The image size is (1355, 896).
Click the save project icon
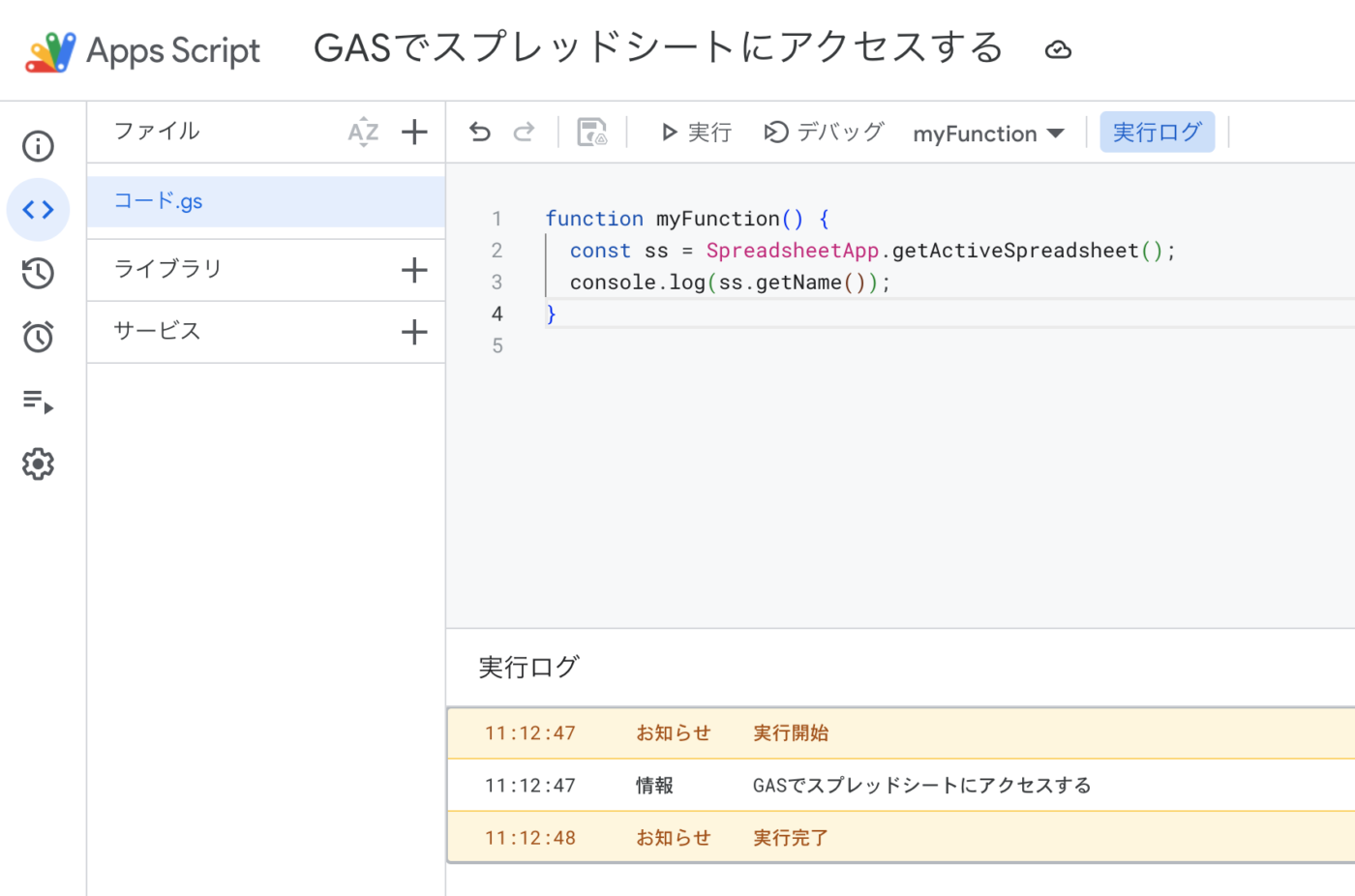(591, 133)
